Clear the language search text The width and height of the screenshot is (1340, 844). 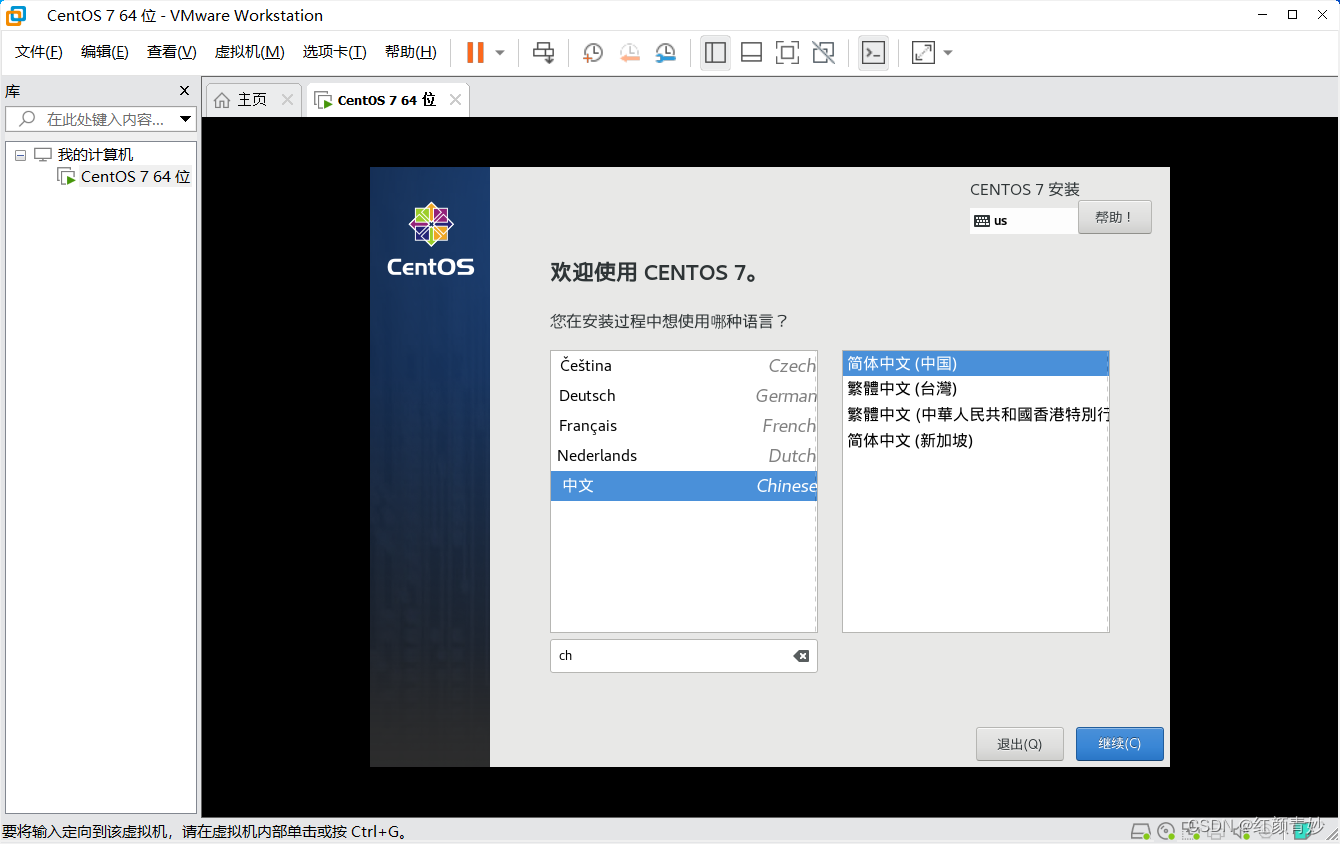[x=801, y=656]
